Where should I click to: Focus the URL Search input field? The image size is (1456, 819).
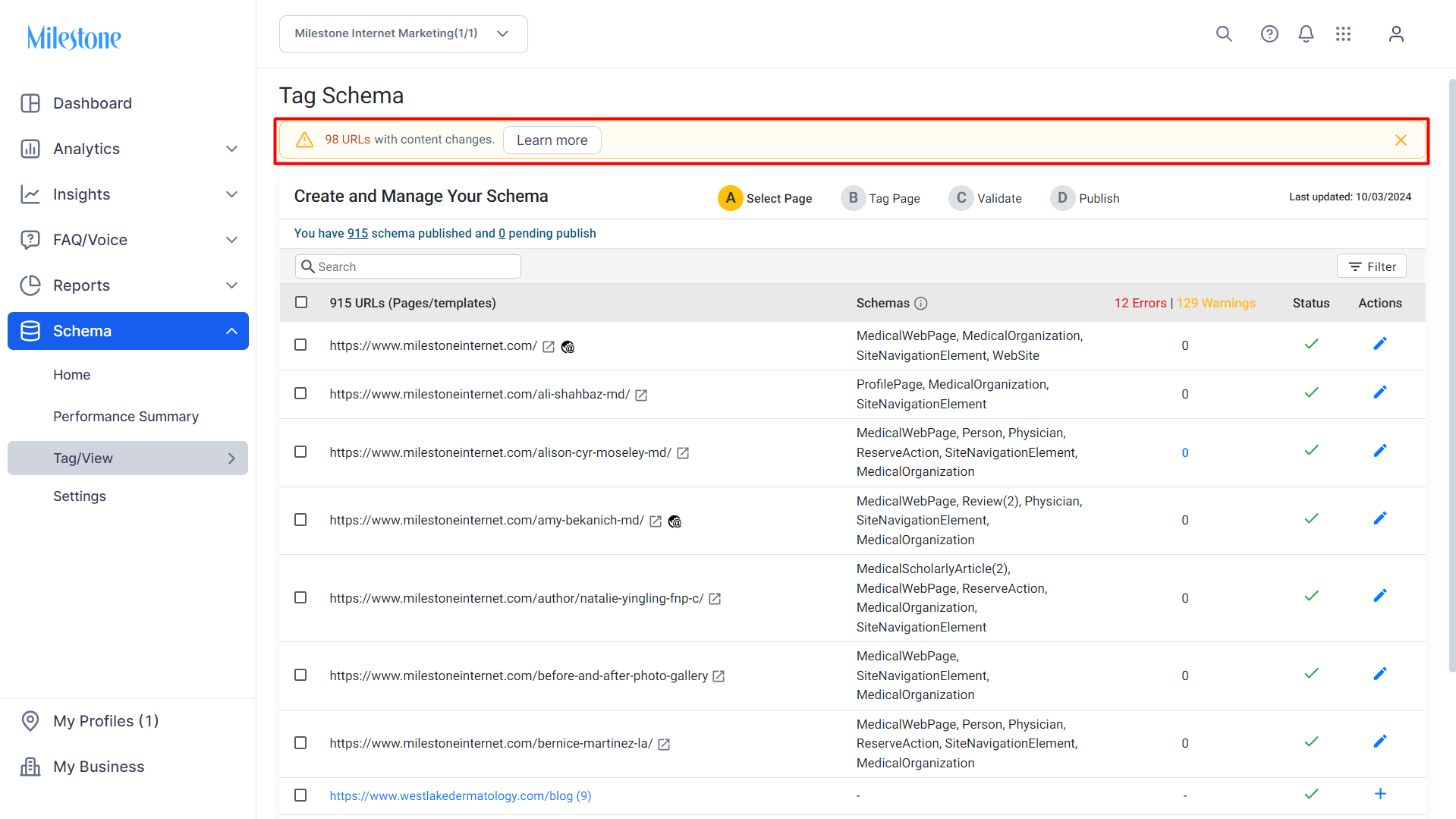[x=408, y=266]
